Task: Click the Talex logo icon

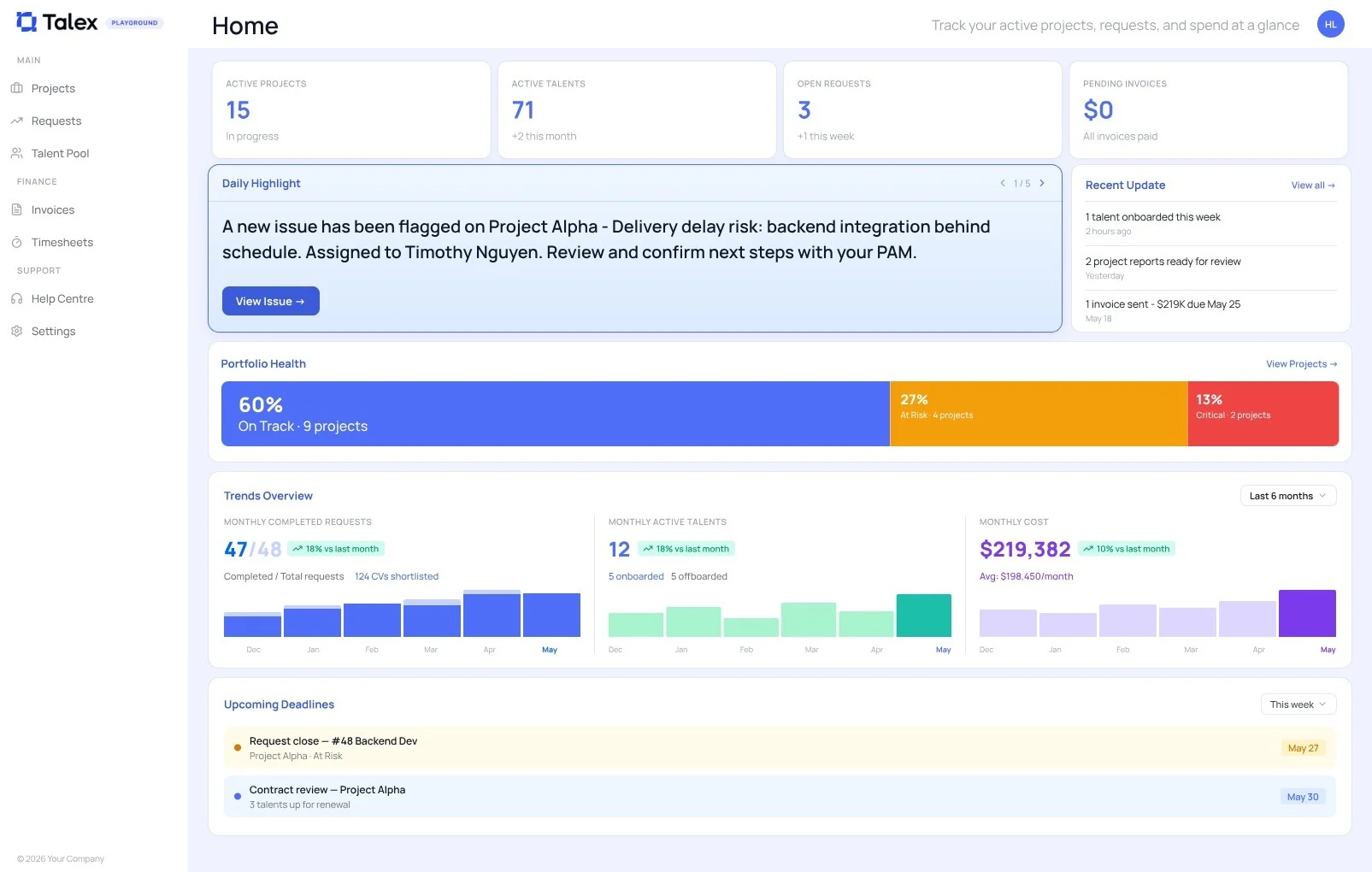Action: coord(26,22)
